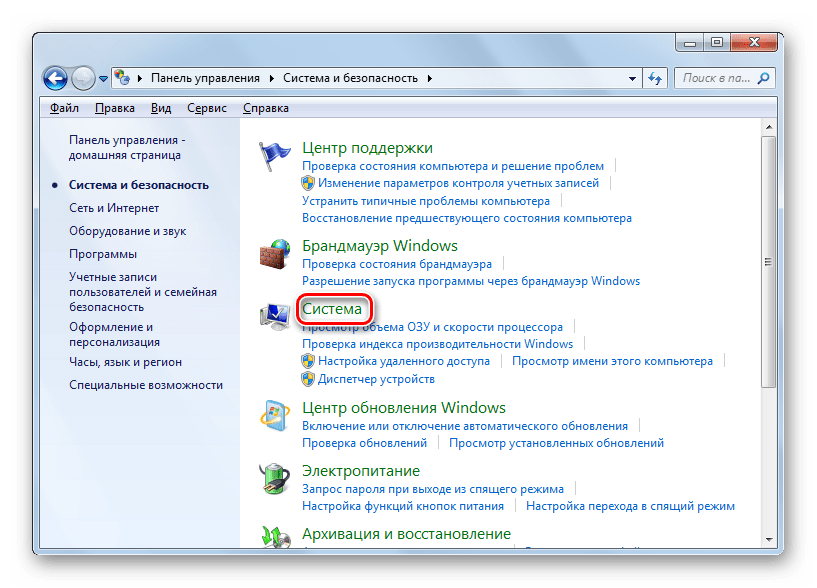817x588 pixels.
Task: Open Часы, язык и регион category
Action: click(126, 362)
